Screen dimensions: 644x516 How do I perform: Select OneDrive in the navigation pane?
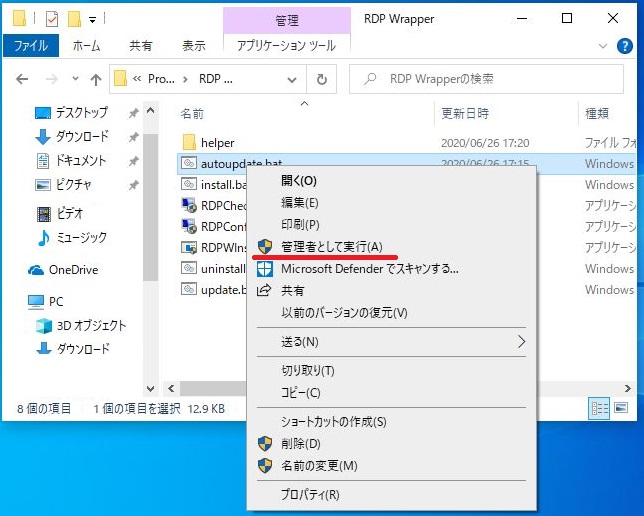[x=63, y=270]
